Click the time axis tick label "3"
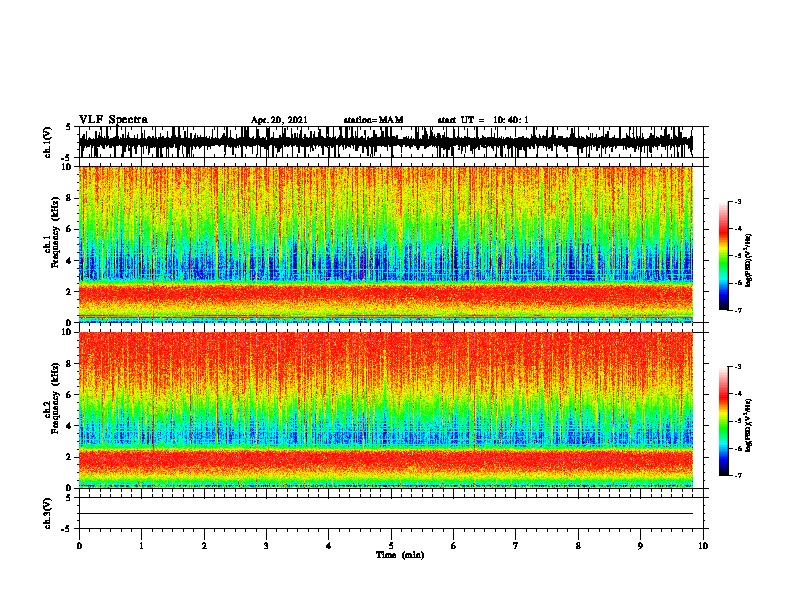This screenshot has width=792, height=612. point(266,546)
